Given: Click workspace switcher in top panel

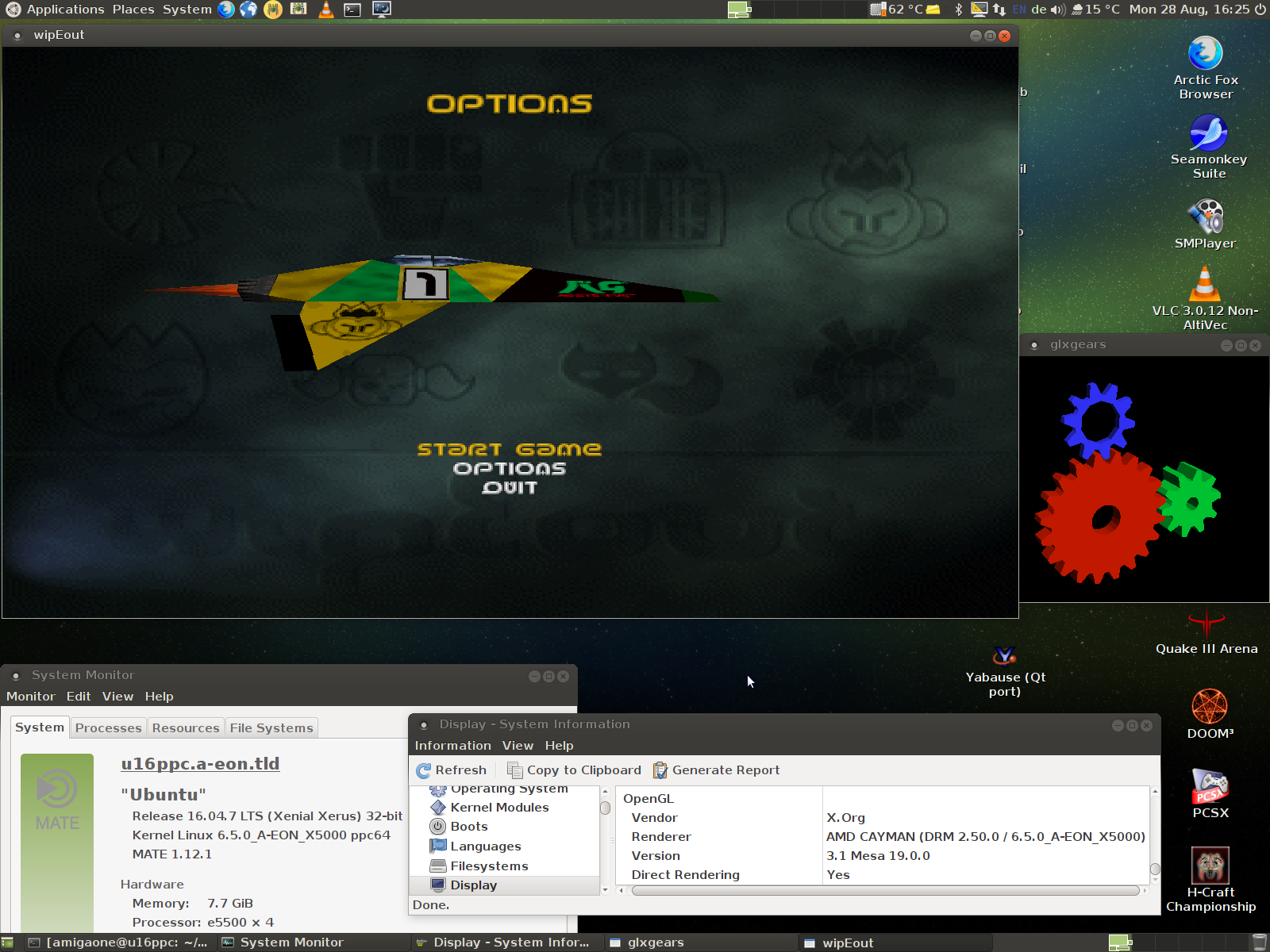Looking at the screenshot, I should (x=797, y=10).
